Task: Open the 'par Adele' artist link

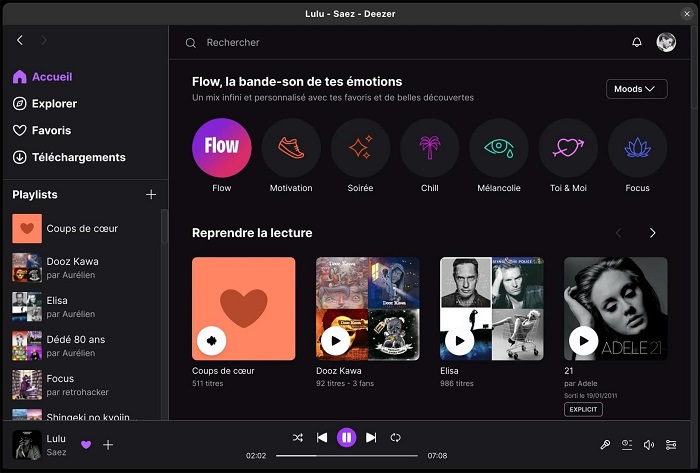Action: (x=580, y=383)
